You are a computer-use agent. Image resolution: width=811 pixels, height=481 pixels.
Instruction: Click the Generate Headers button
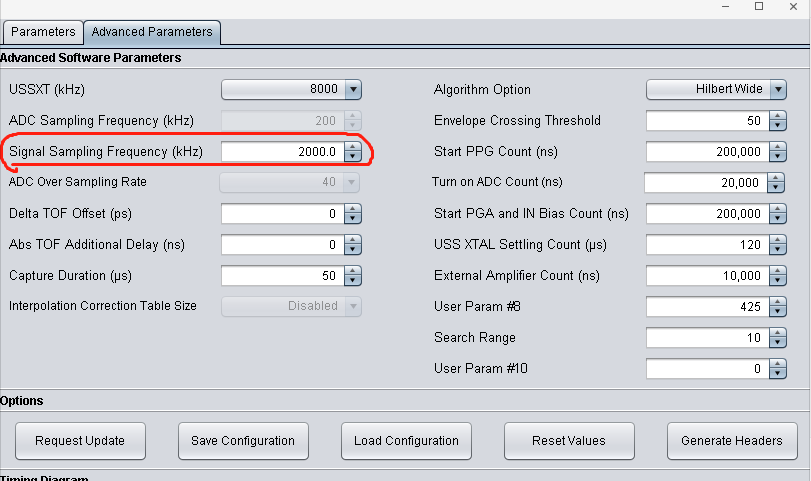click(731, 440)
